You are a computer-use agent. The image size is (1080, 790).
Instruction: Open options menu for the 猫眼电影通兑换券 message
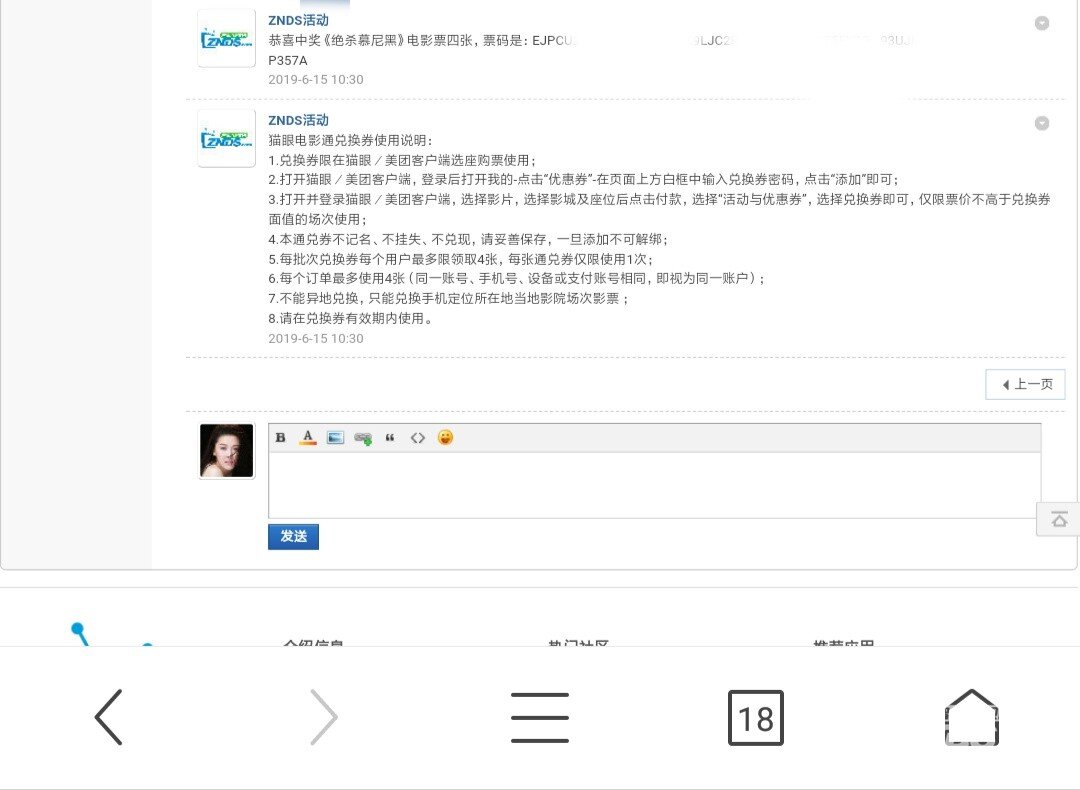click(1042, 123)
